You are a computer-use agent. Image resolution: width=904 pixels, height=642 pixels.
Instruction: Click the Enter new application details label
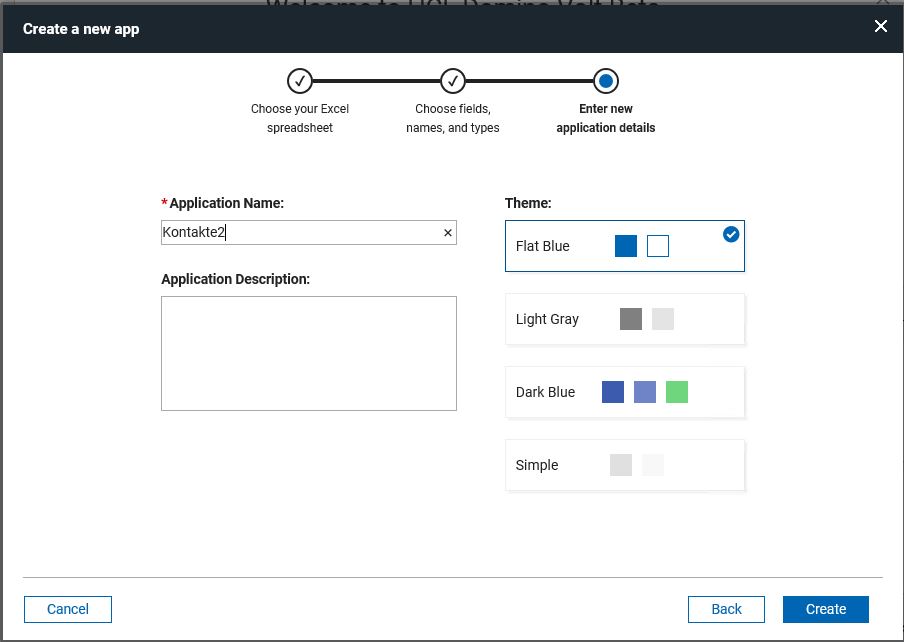[605, 118]
